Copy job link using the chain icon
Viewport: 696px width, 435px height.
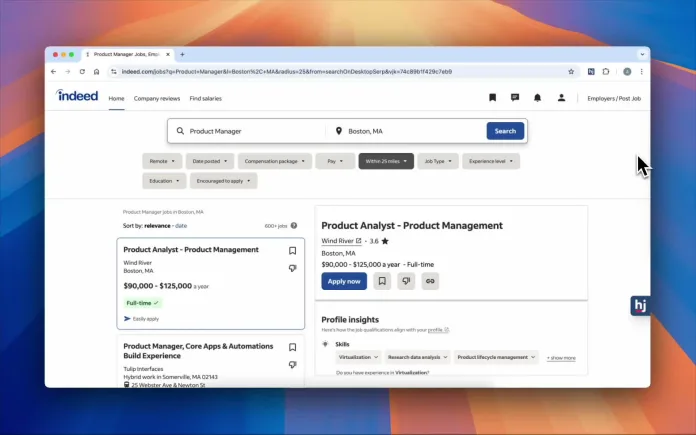pyautogui.click(x=430, y=281)
